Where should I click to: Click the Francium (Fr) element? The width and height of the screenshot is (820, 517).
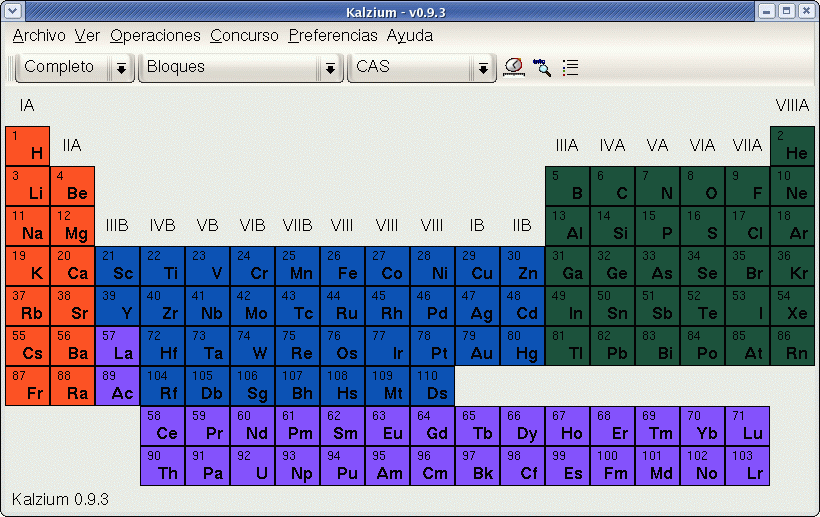(x=28, y=386)
